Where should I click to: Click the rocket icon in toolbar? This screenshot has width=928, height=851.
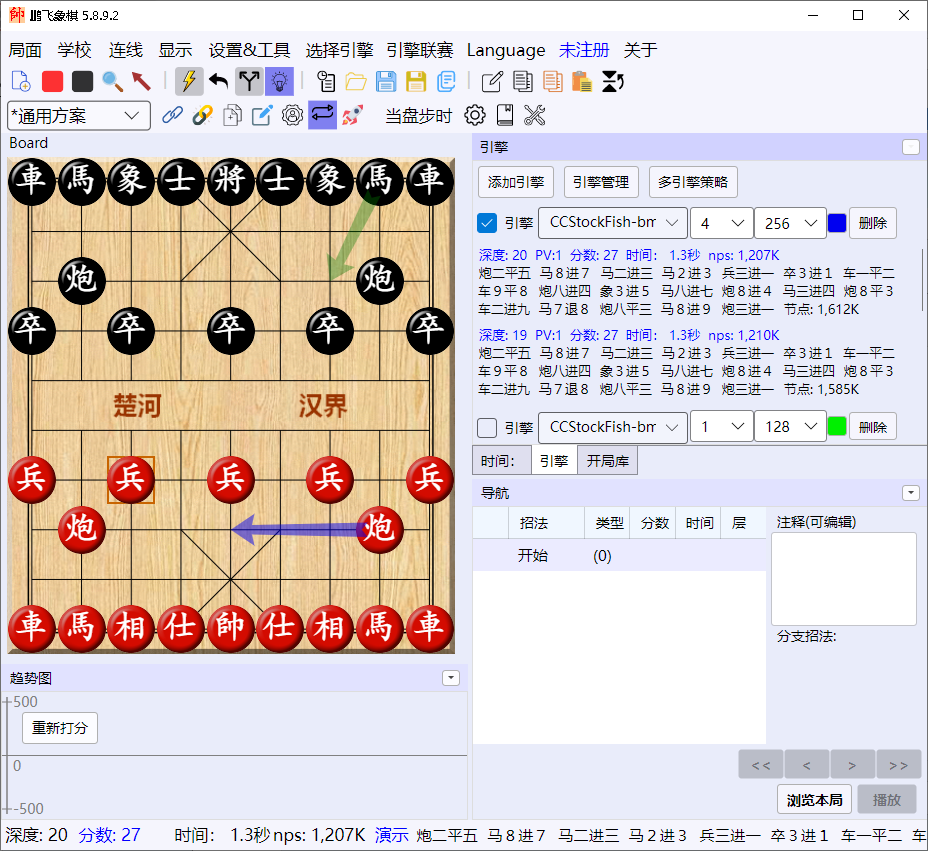(x=352, y=115)
